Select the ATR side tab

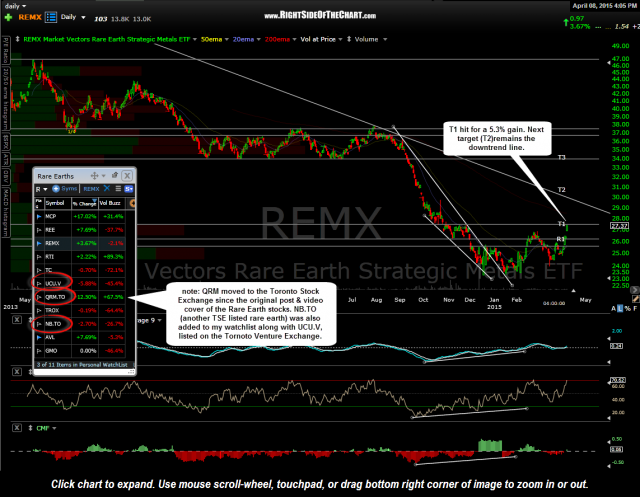[x=6, y=160]
